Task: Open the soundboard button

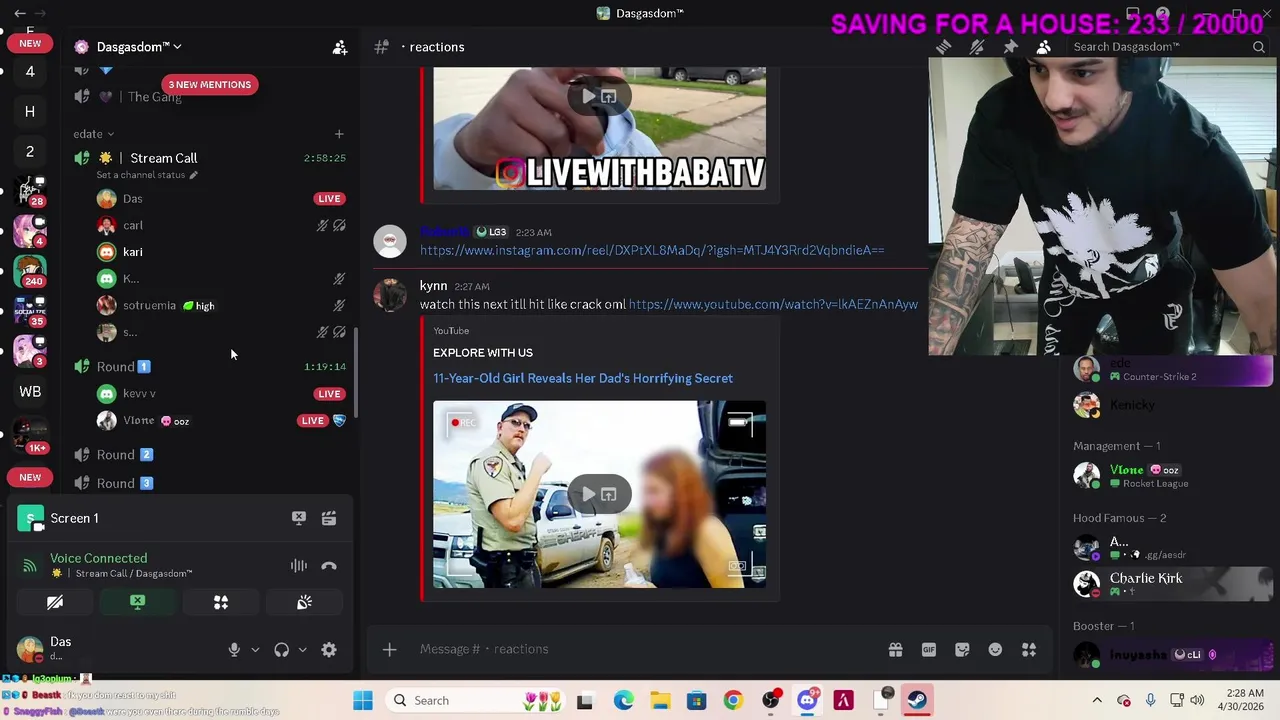Action: [x=304, y=602]
